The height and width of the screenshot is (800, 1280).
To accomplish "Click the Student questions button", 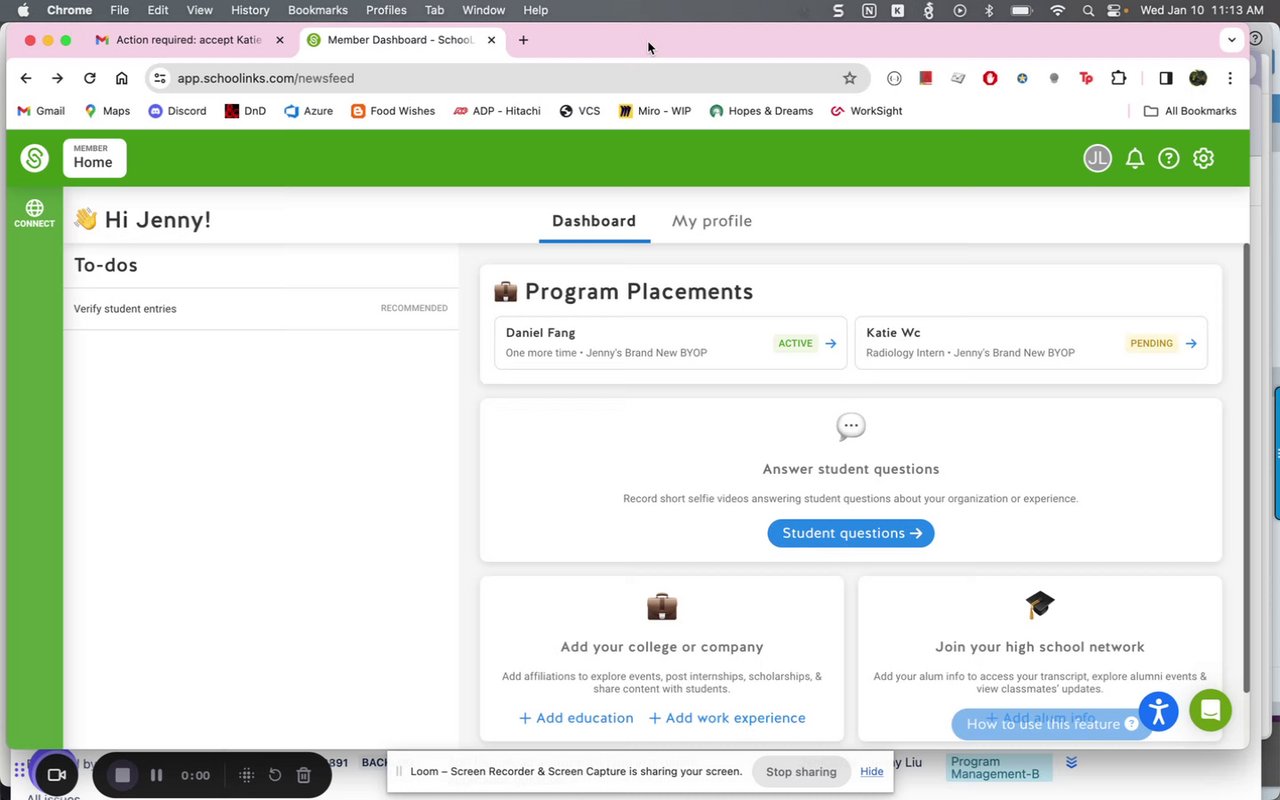I will click(x=851, y=533).
